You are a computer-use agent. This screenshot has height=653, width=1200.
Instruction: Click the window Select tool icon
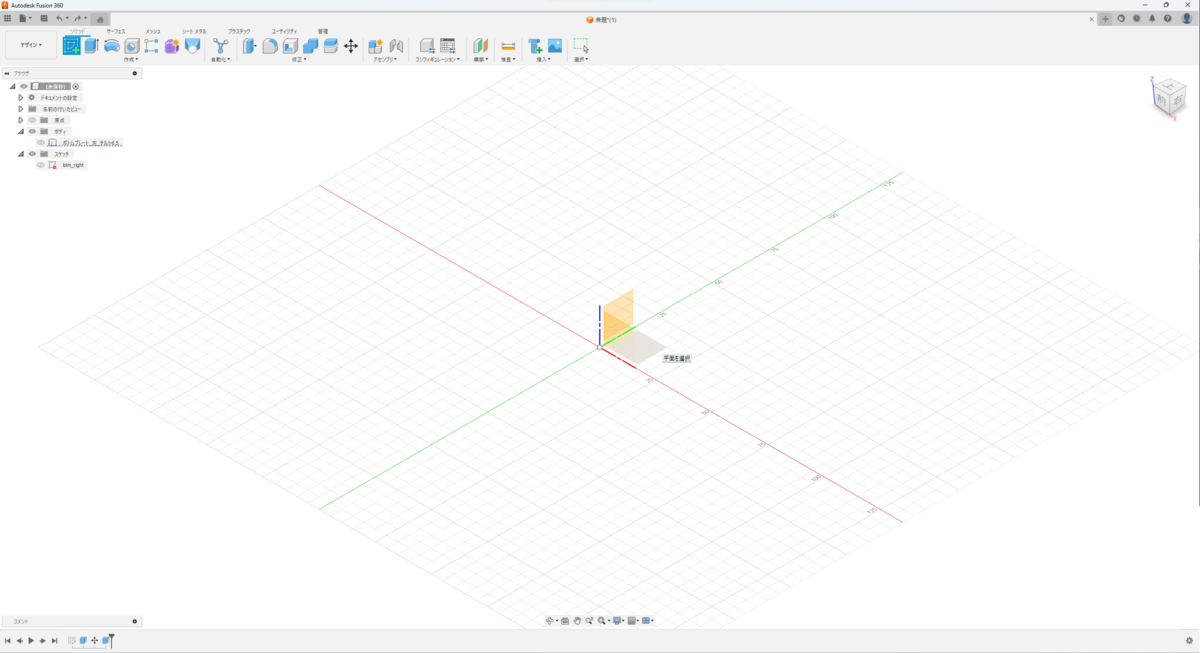pyautogui.click(x=581, y=46)
